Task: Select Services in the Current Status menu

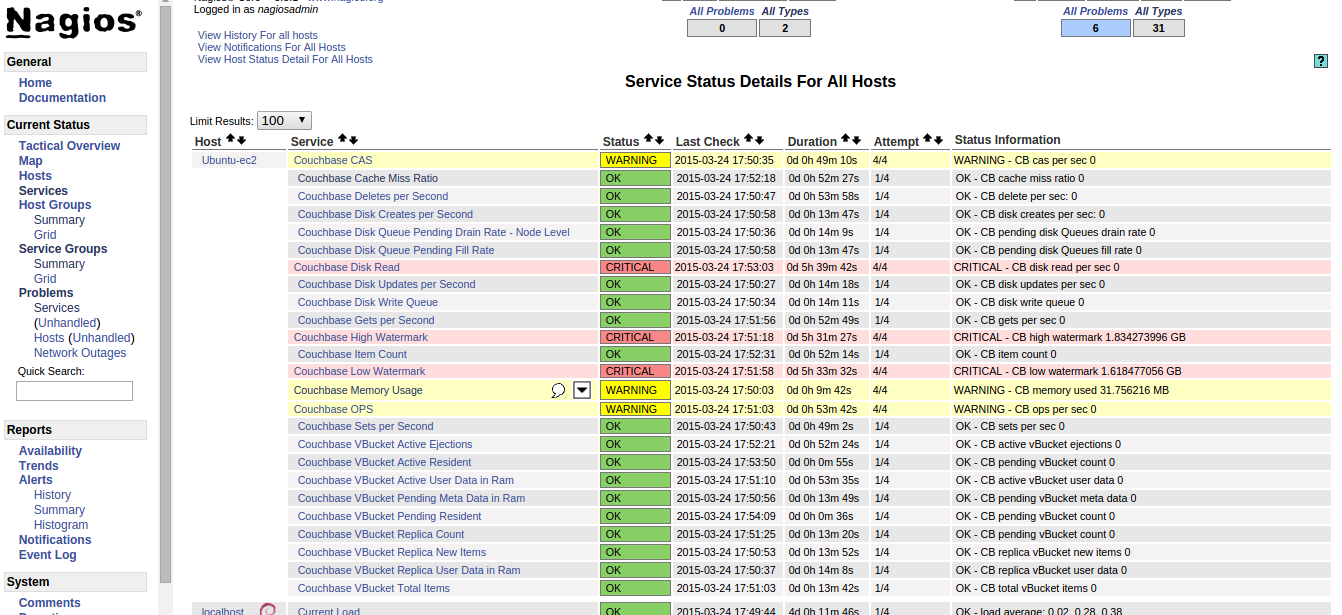Action: (x=43, y=191)
